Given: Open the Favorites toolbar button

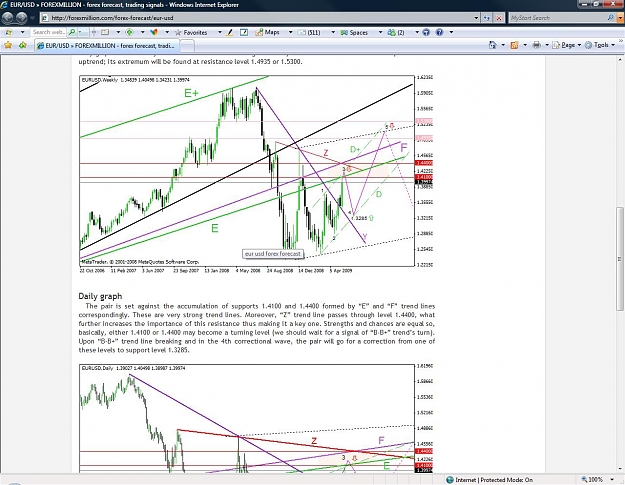Looking at the screenshot, I should tap(191, 32).
